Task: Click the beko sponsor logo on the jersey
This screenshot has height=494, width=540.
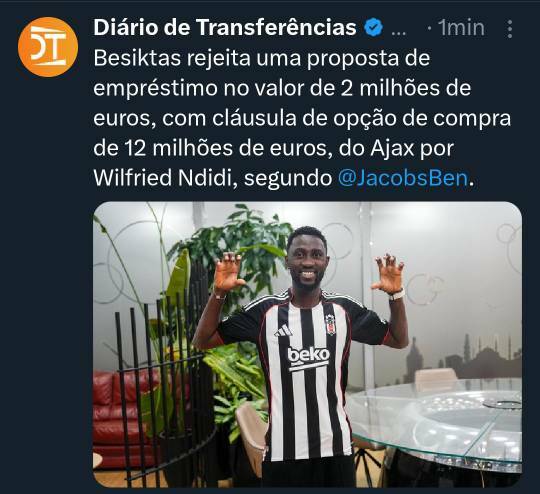Action: coord(309,355)
